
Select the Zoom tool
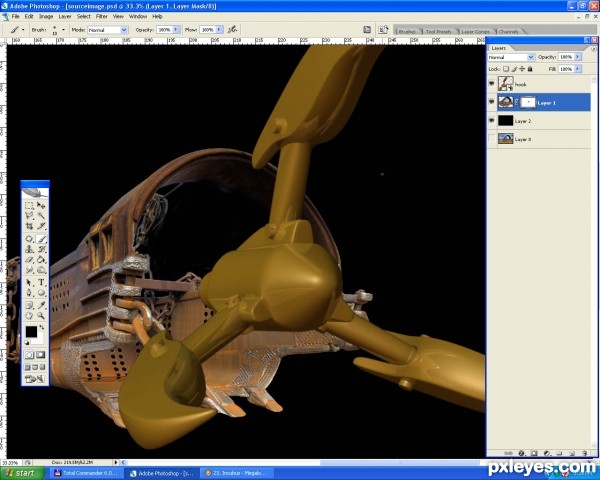click(x=41, y=315)
